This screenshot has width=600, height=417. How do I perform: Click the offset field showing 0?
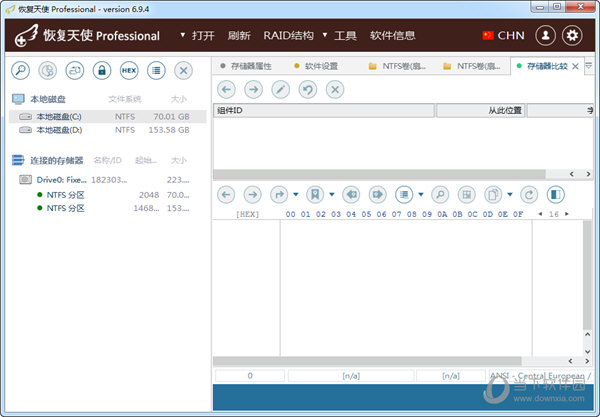[250, 376]
